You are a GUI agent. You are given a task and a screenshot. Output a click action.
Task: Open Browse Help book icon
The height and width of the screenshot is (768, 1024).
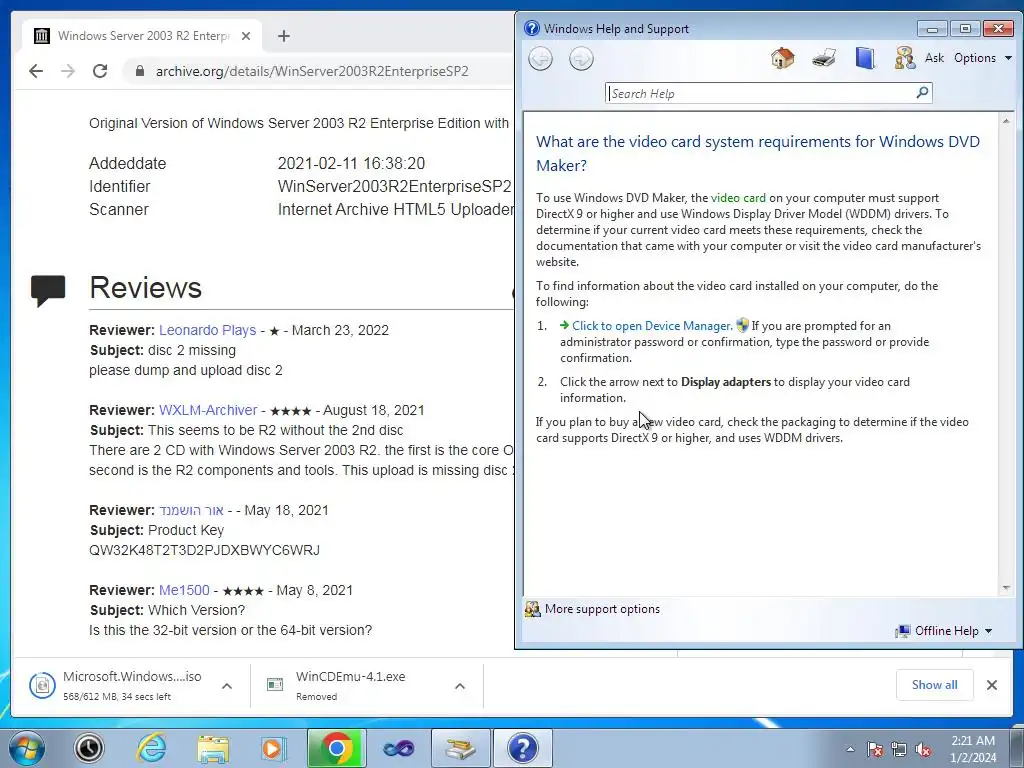point(865,58)
